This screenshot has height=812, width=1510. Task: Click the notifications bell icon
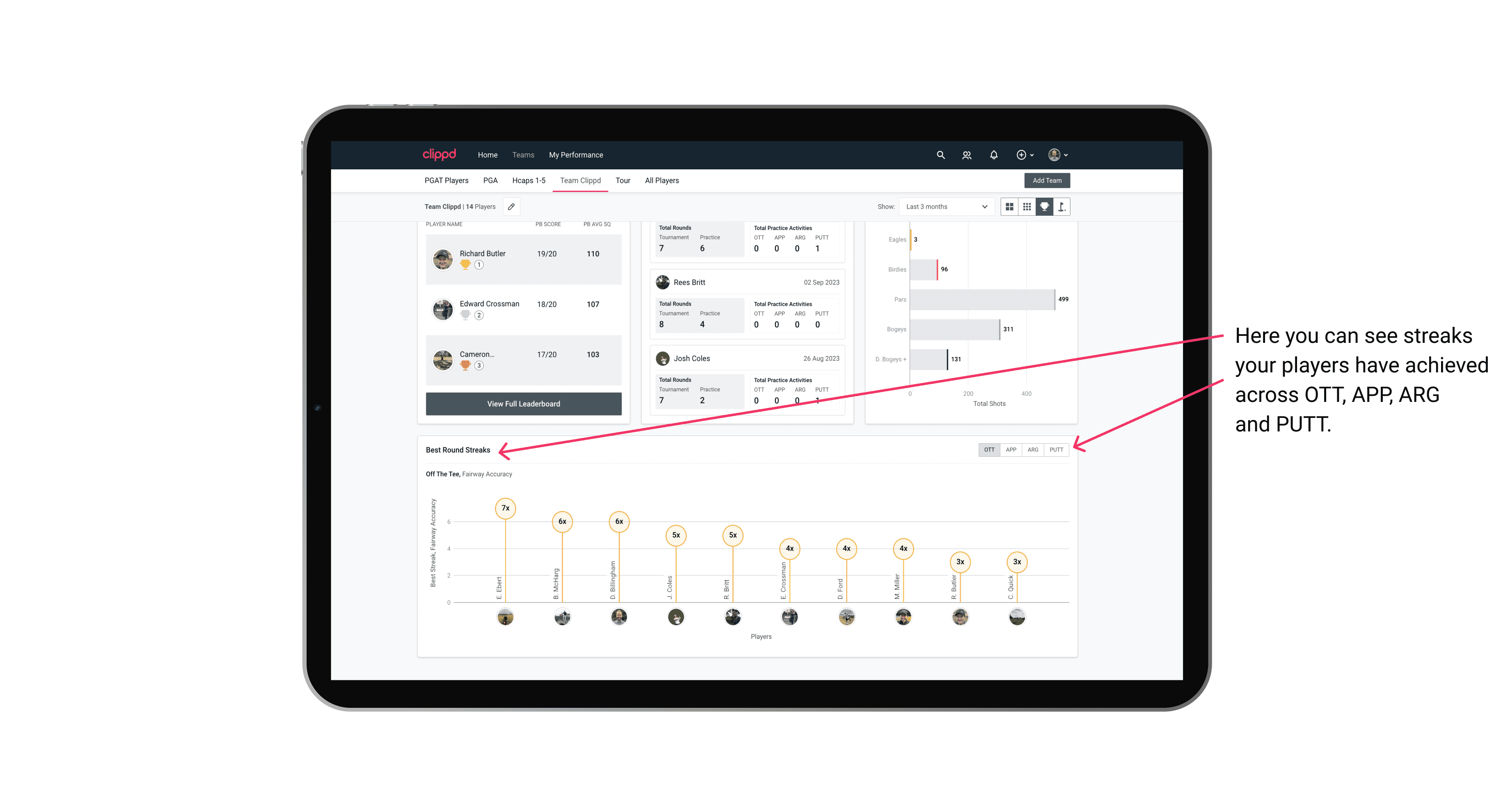[993, 155]
